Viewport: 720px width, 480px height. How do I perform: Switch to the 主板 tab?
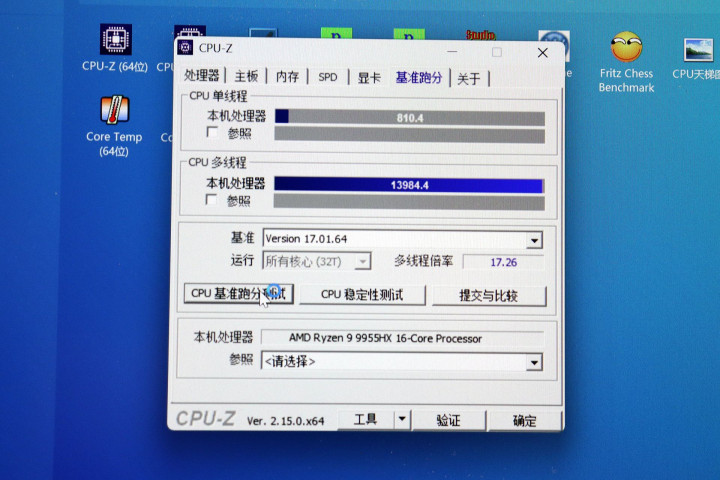[x=246, y=76]
